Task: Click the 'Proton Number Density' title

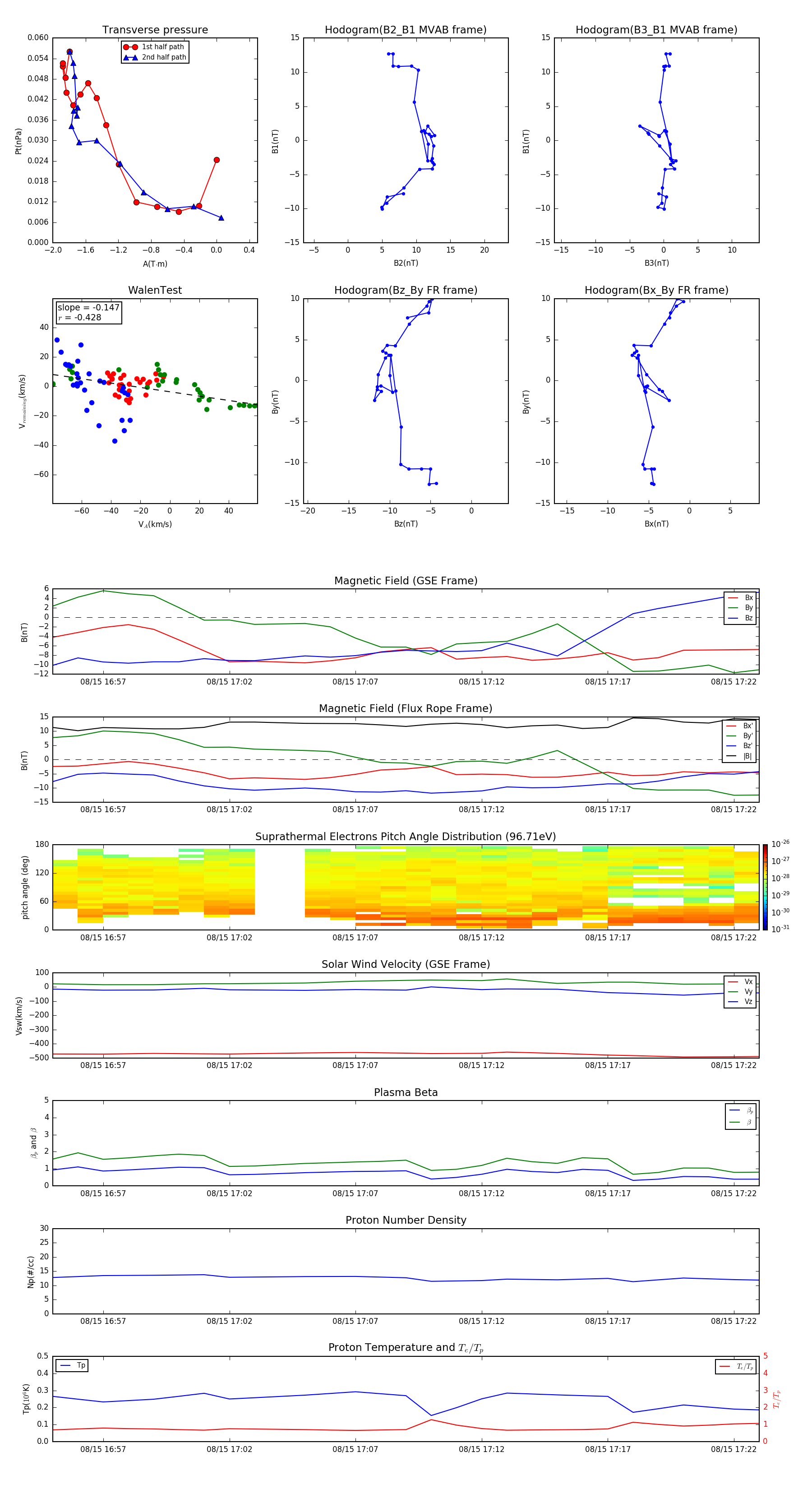Action: tap(406, 1220)
